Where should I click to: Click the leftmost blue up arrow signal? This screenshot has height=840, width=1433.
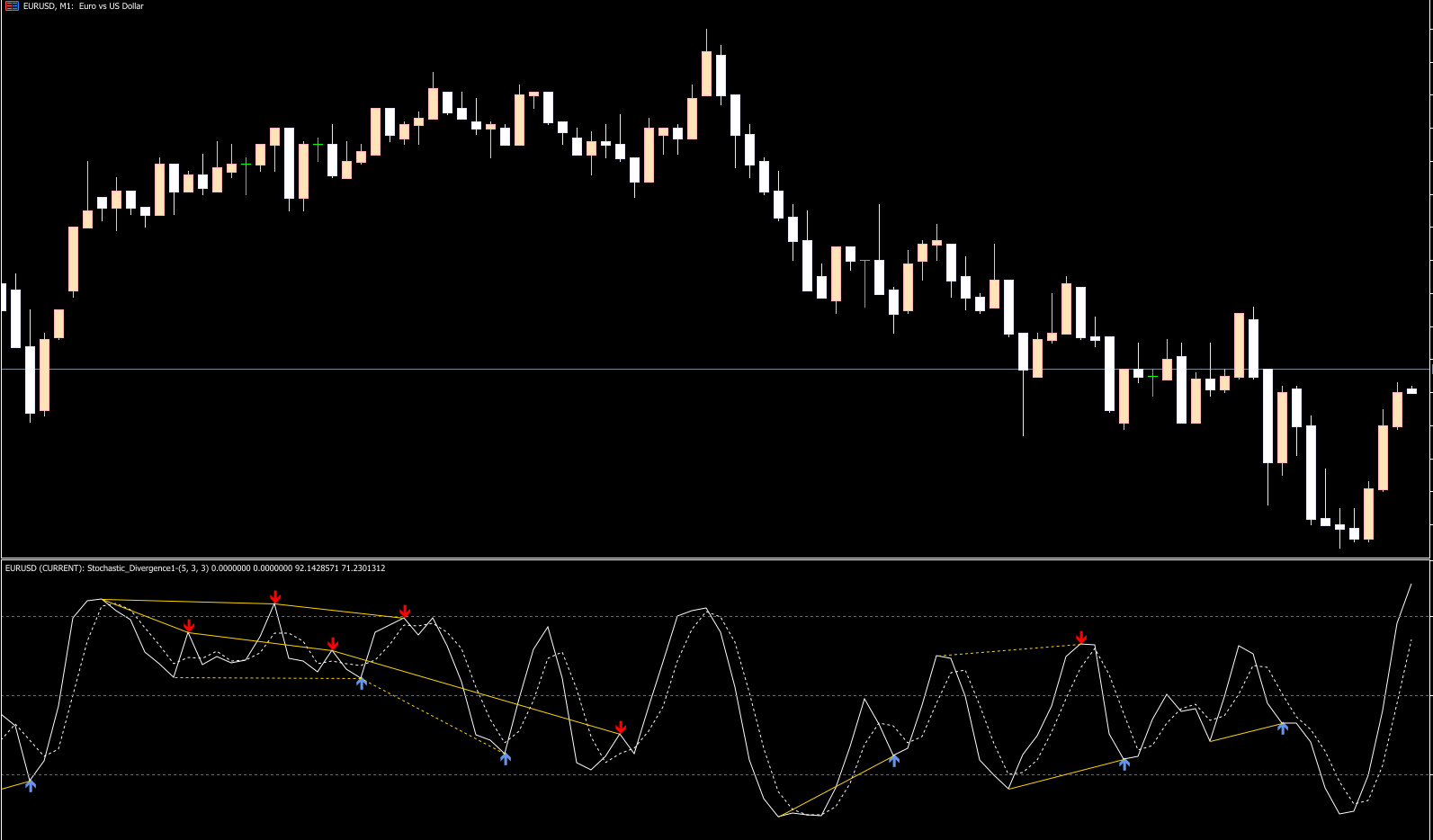[x=31, y=785]
